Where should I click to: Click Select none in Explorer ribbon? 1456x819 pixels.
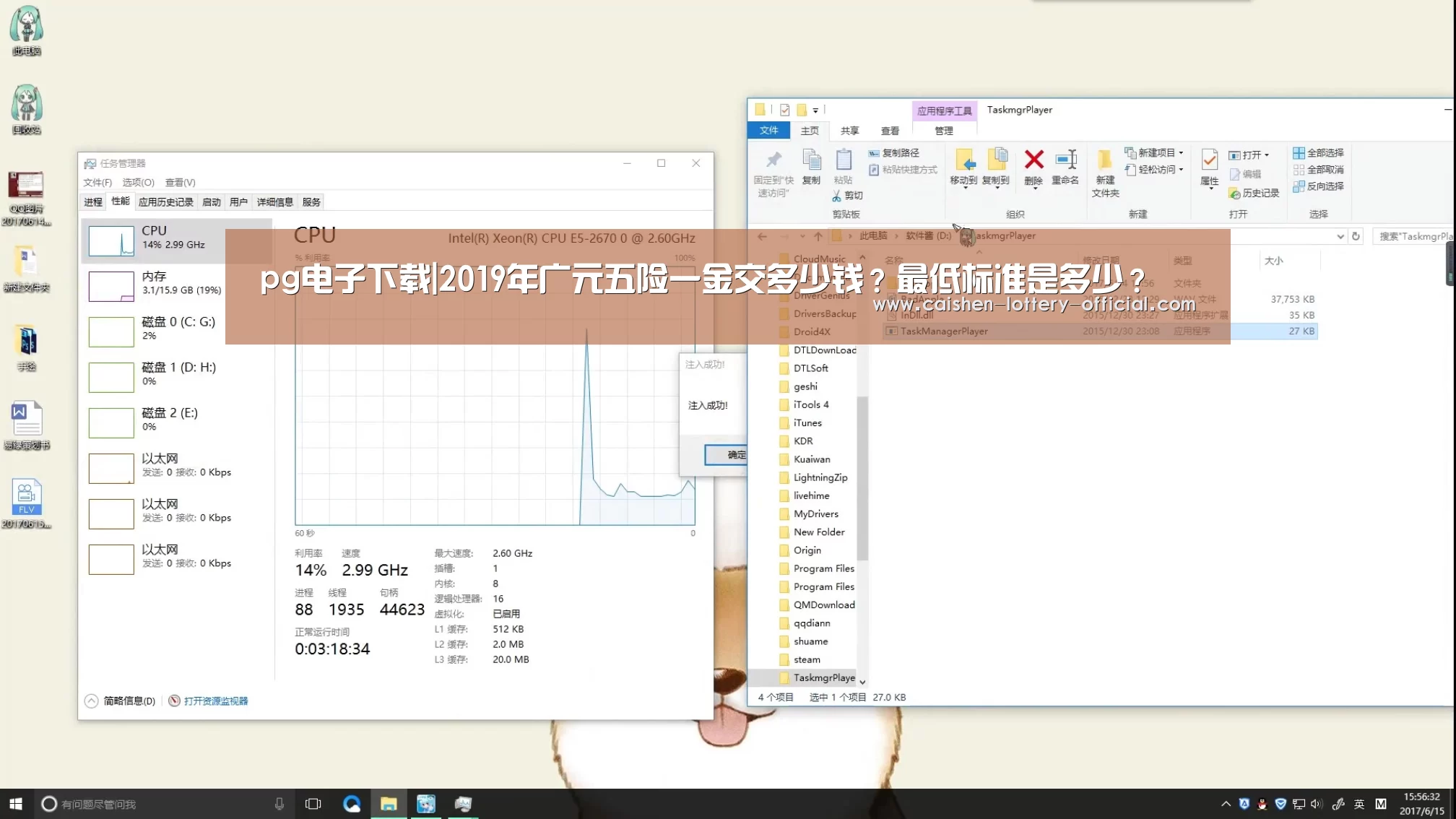click(x=1318, y=170)
